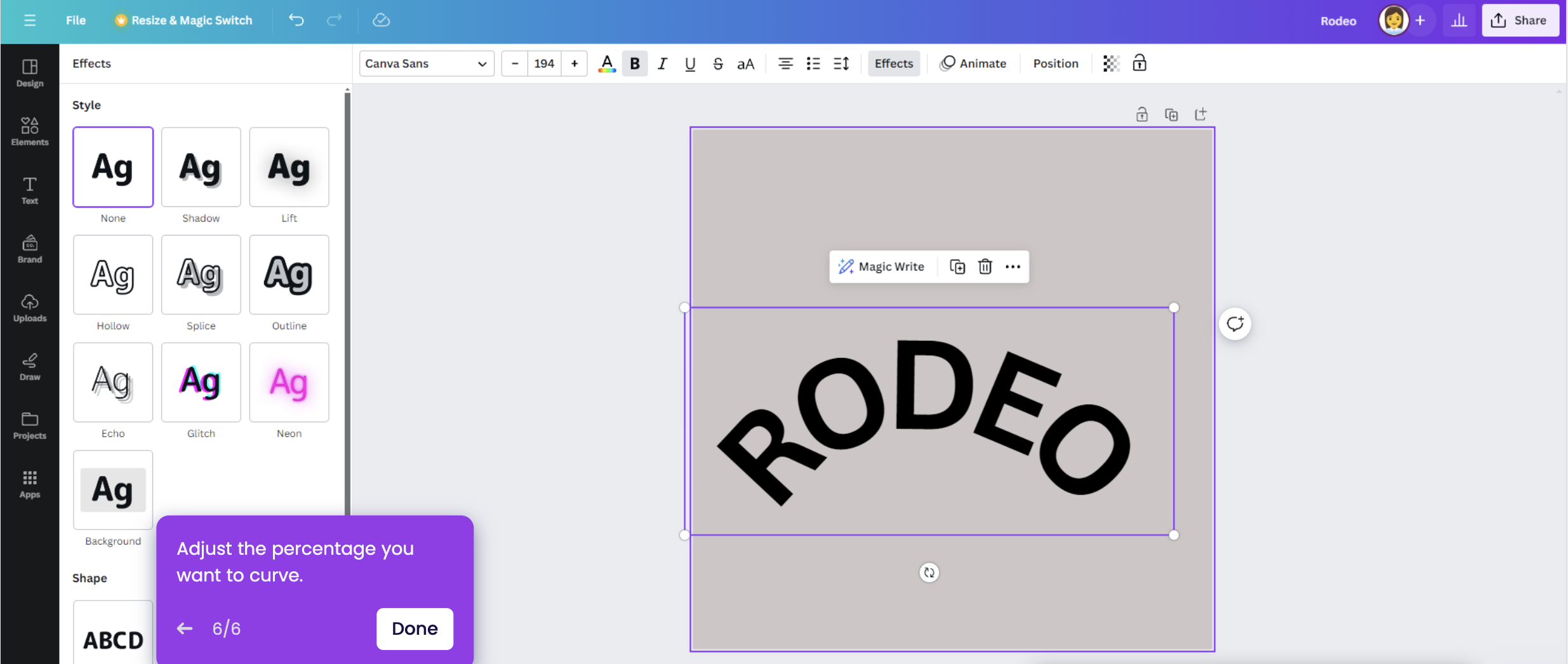This screenshot has height=664, width=1568.
Task: Open the Uploads panel
Action: 29,309
